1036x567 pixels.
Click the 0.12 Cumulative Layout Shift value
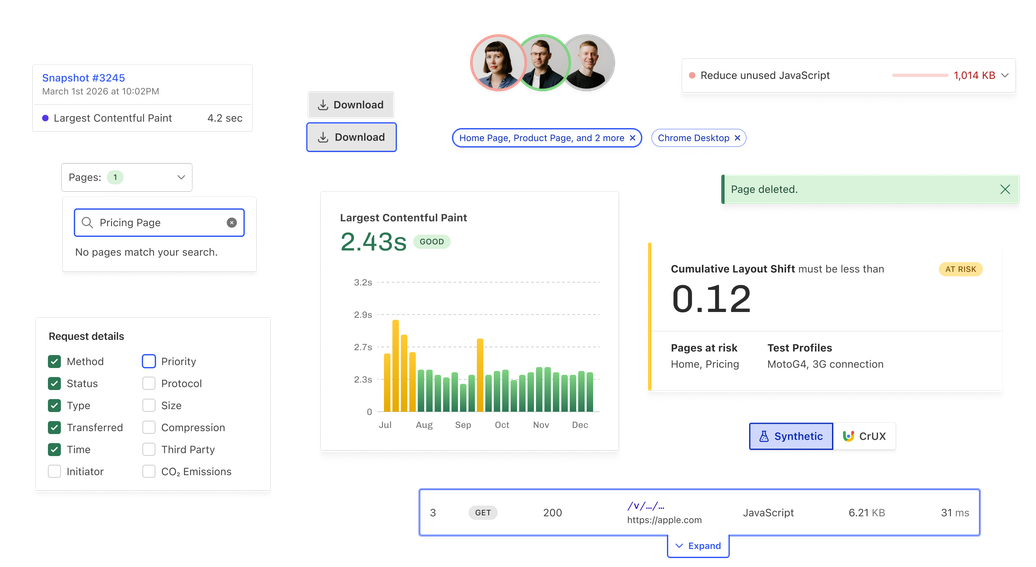(712, 299)
